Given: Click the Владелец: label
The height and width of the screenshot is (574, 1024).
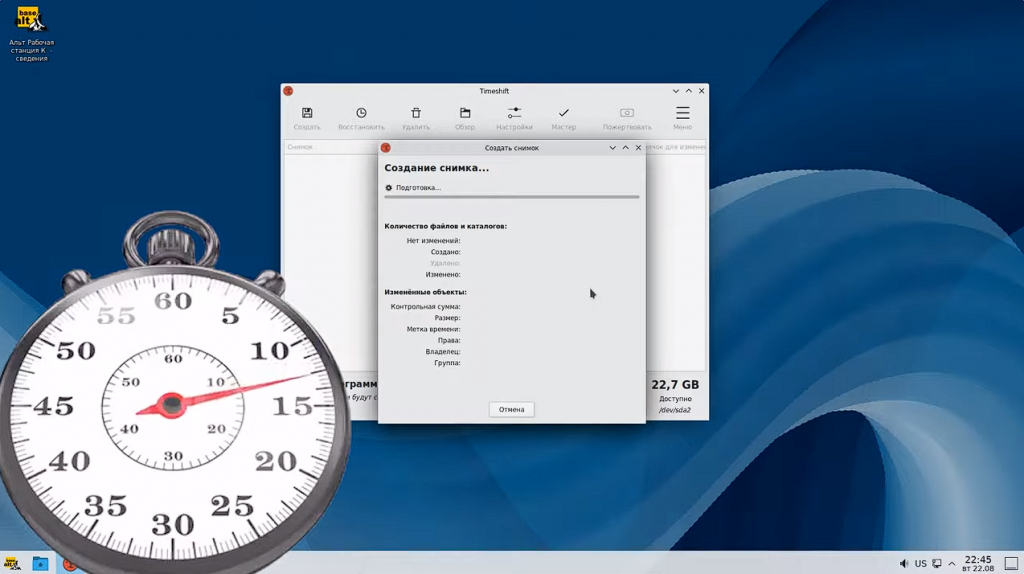Looking at the screenshot, I should pyautogui.click(x=443, y=351).
